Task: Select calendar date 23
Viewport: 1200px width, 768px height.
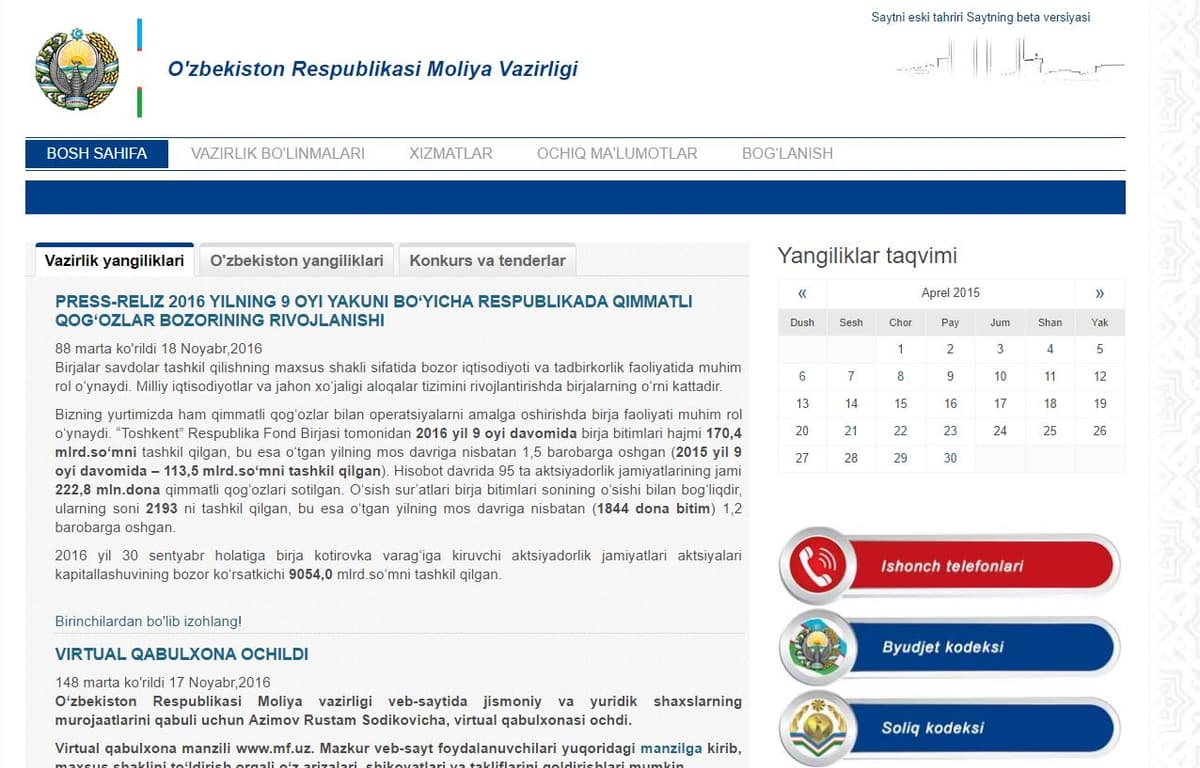Action: pos(950,431)
